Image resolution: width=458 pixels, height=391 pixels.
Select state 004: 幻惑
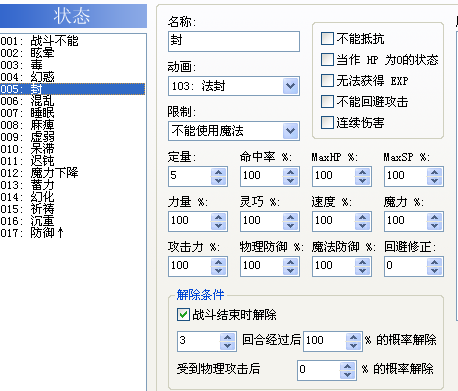73,77
